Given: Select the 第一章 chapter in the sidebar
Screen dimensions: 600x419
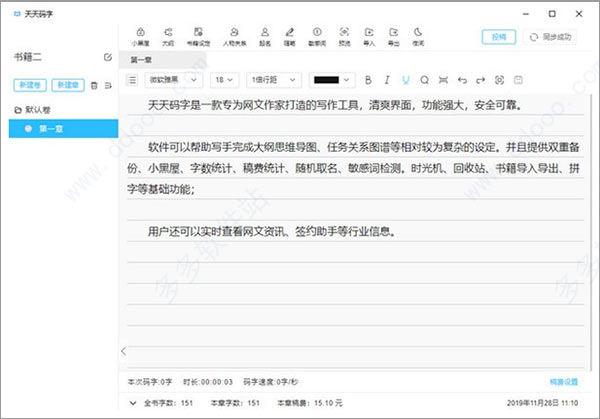Looking at the screenshot, I should [64, 129].
